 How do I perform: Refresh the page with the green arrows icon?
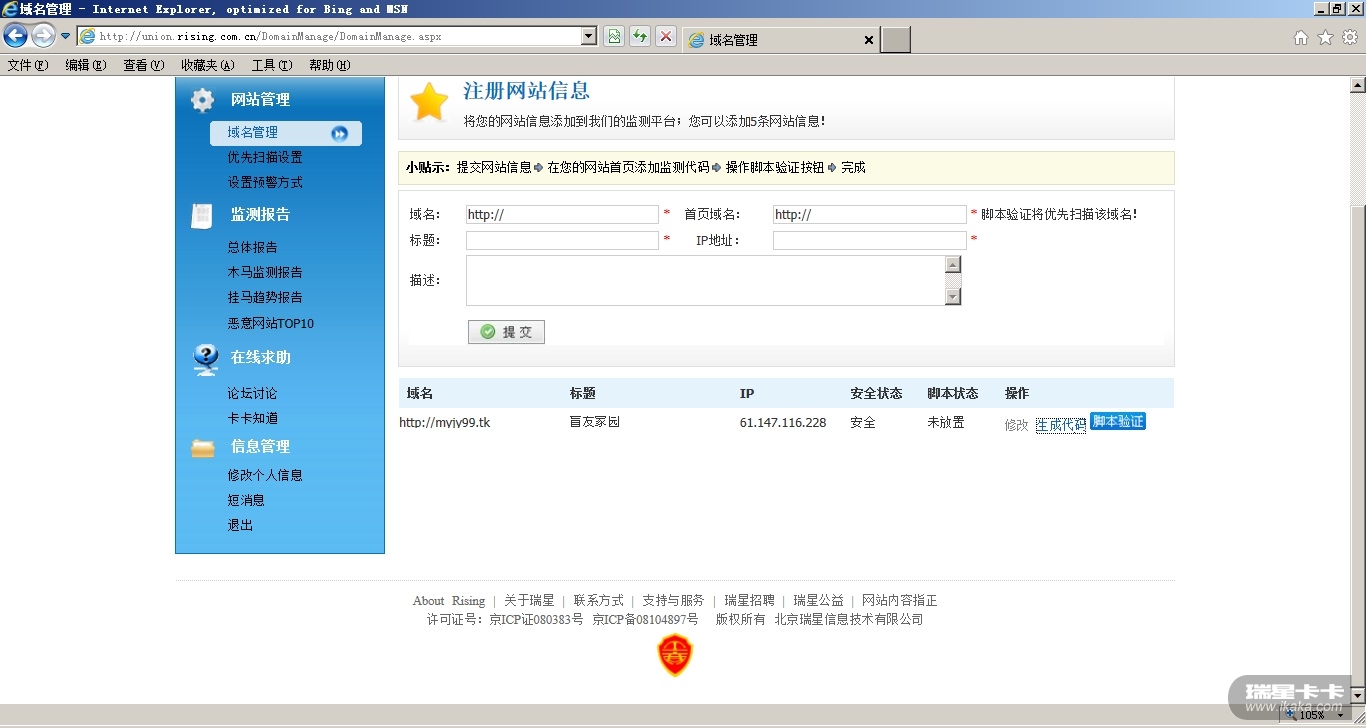click(640, 36)
